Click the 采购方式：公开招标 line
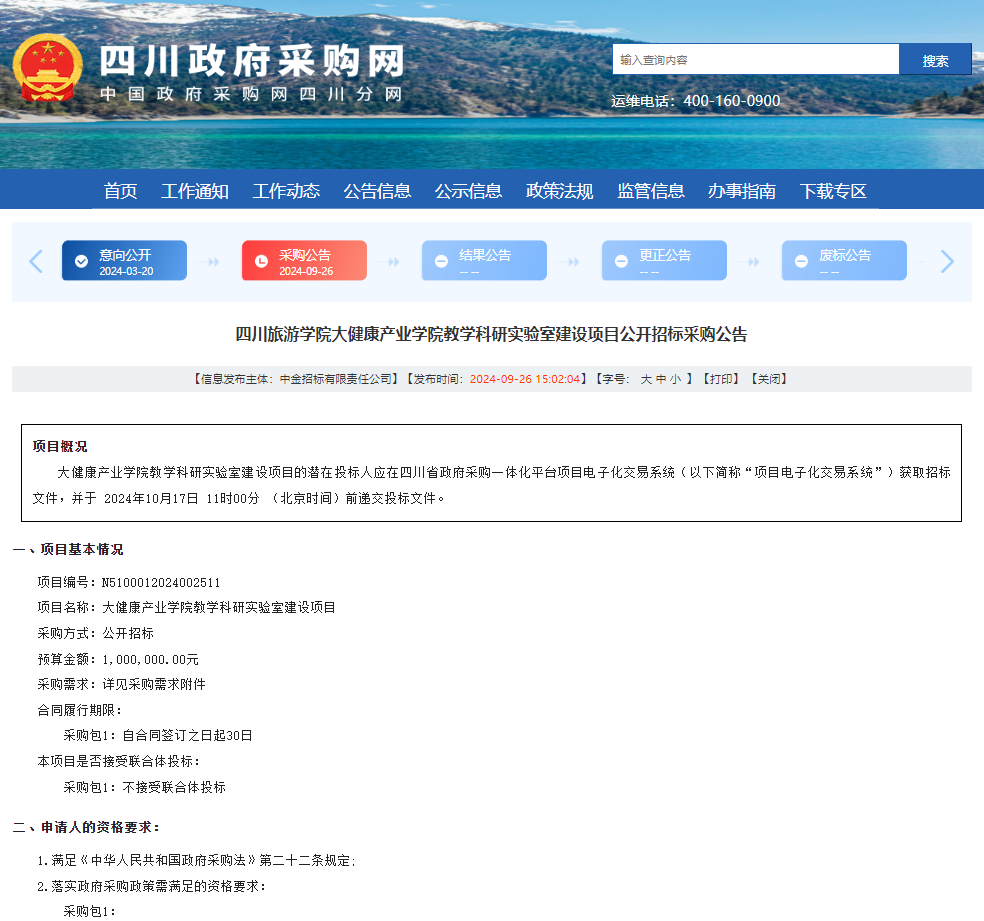The image size is (984, 921). pos(95,633)
